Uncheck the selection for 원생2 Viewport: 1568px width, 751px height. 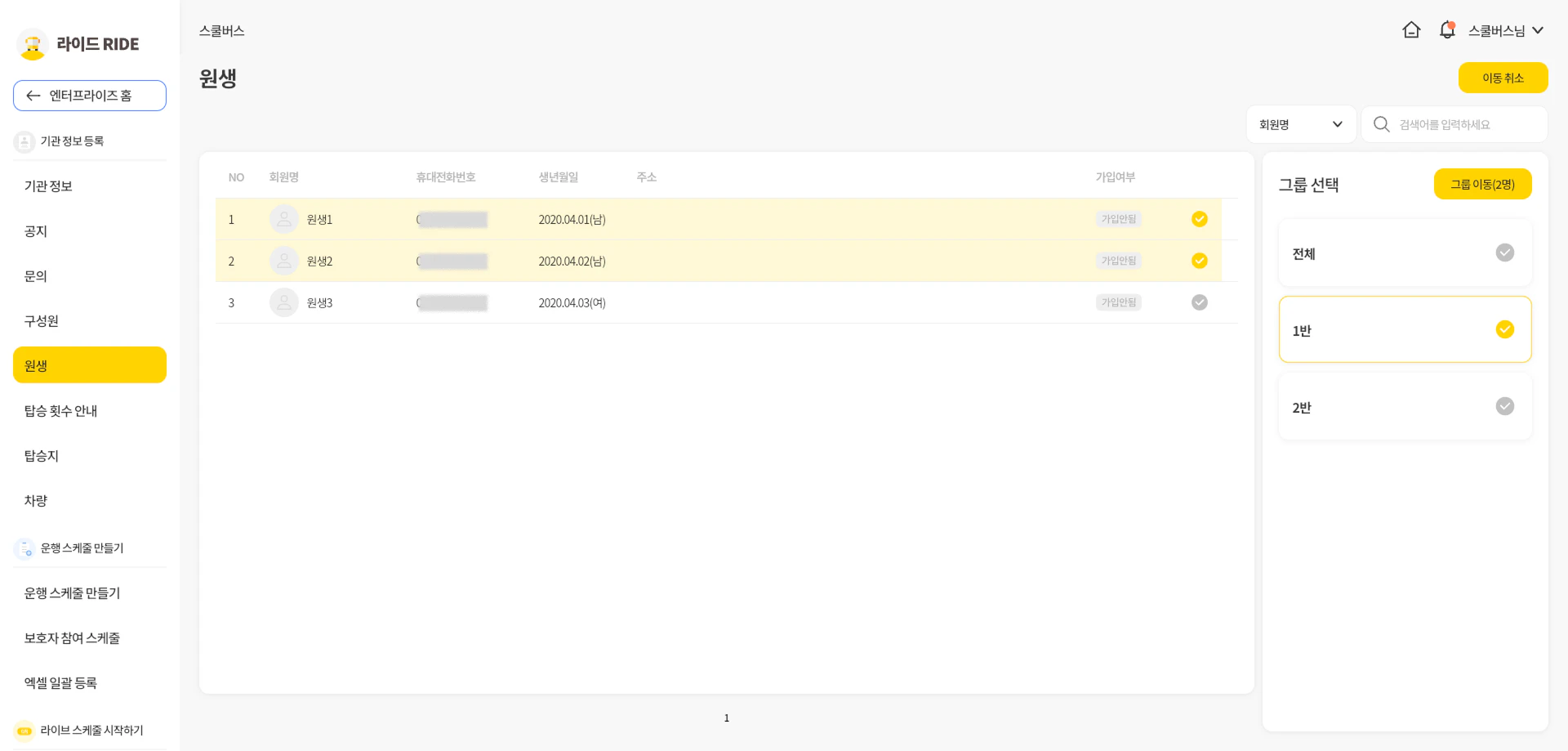[x=1199, y=261]
